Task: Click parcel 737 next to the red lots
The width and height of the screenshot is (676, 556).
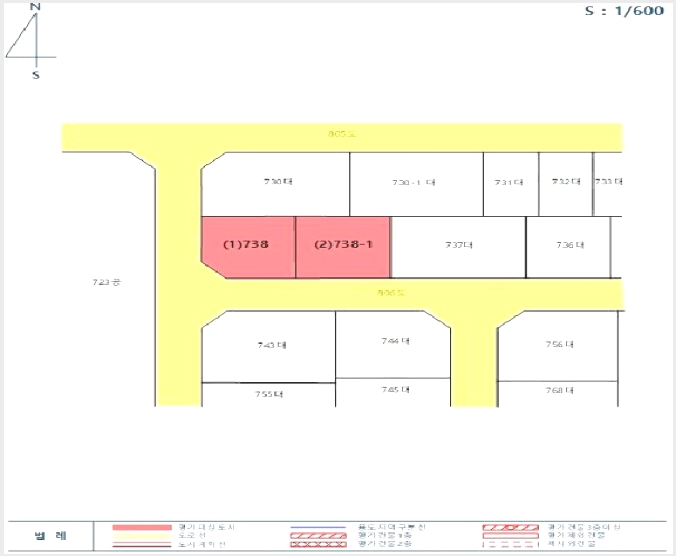Action: point(458,247)
